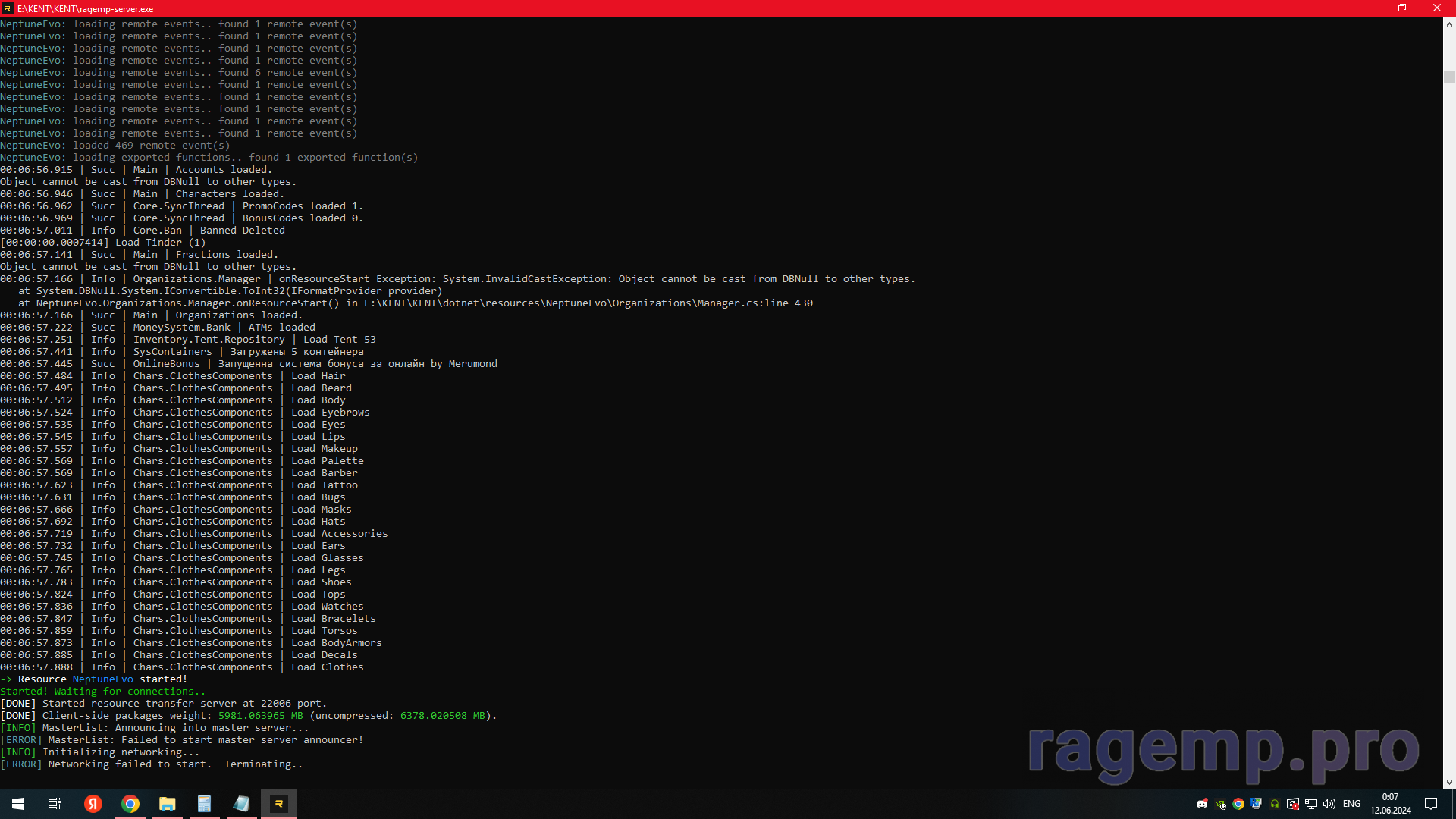This screenshot has width=1456, height=819.
Task: Click 'Announcing into master server...' line
Action: click(x=155, y=728)
